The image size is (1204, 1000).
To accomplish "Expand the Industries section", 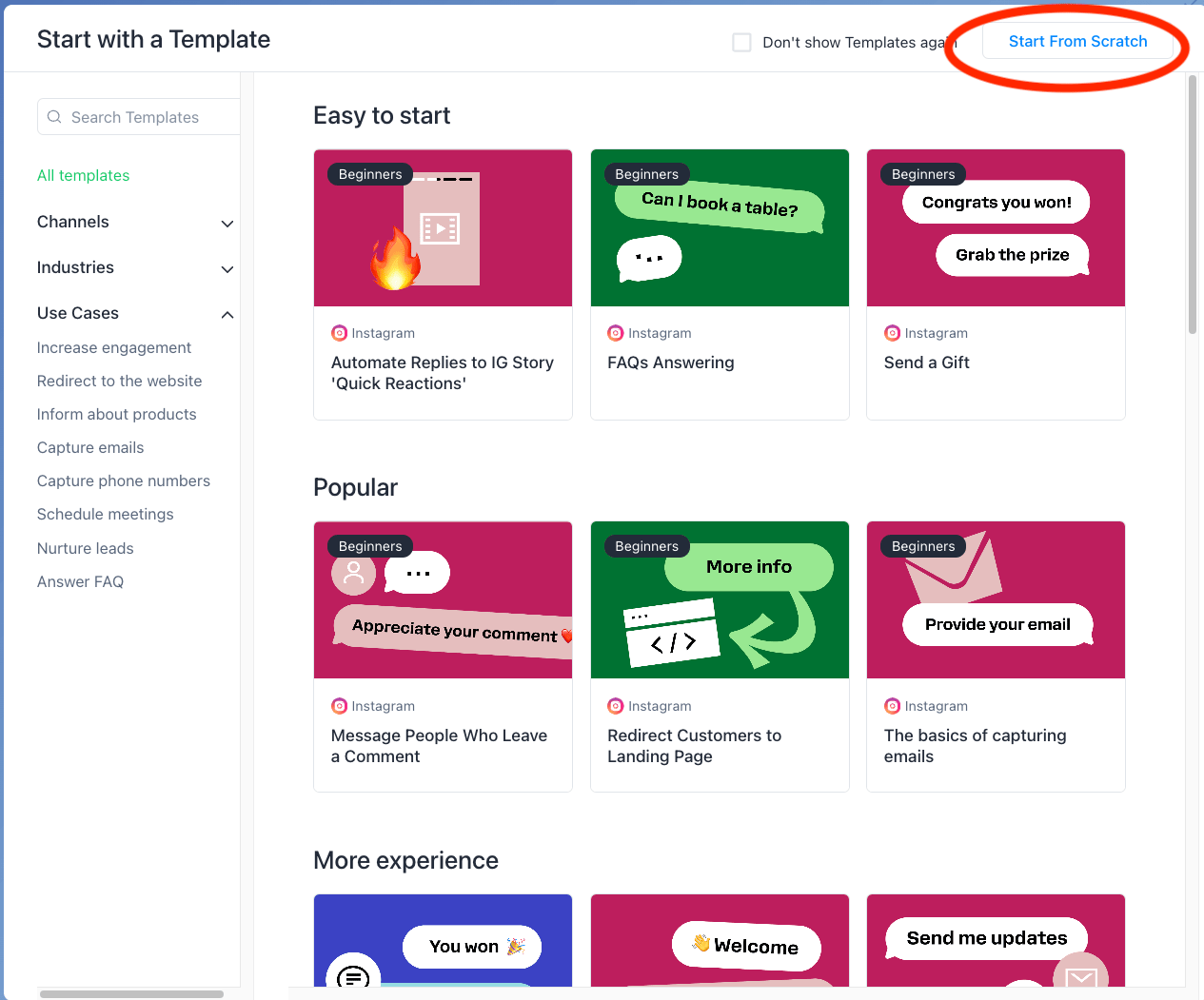I will click(135, 267).
